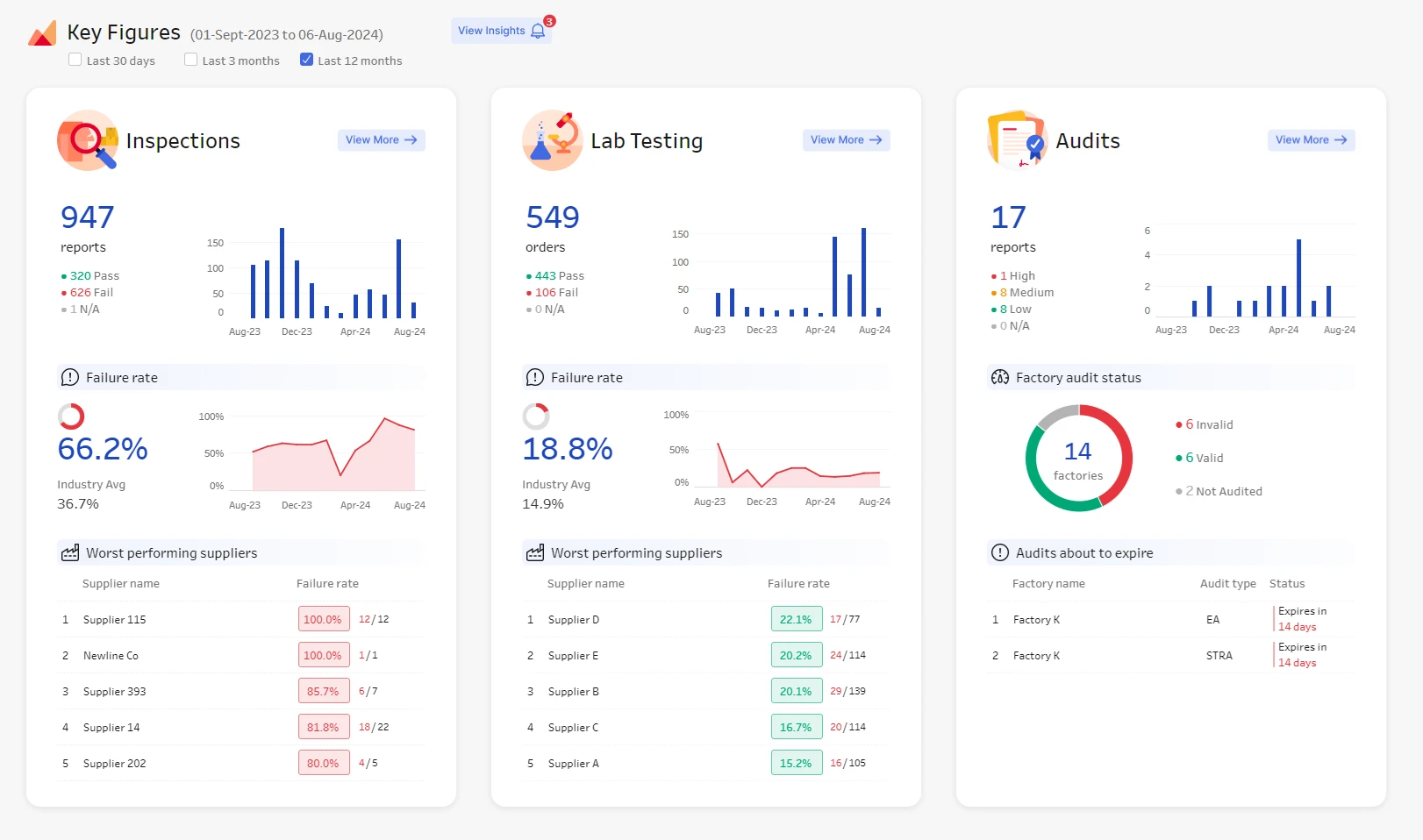Open the notifications bell in View Insights
Viewport: 1423px width, 840px height.
tap(538, 31)
